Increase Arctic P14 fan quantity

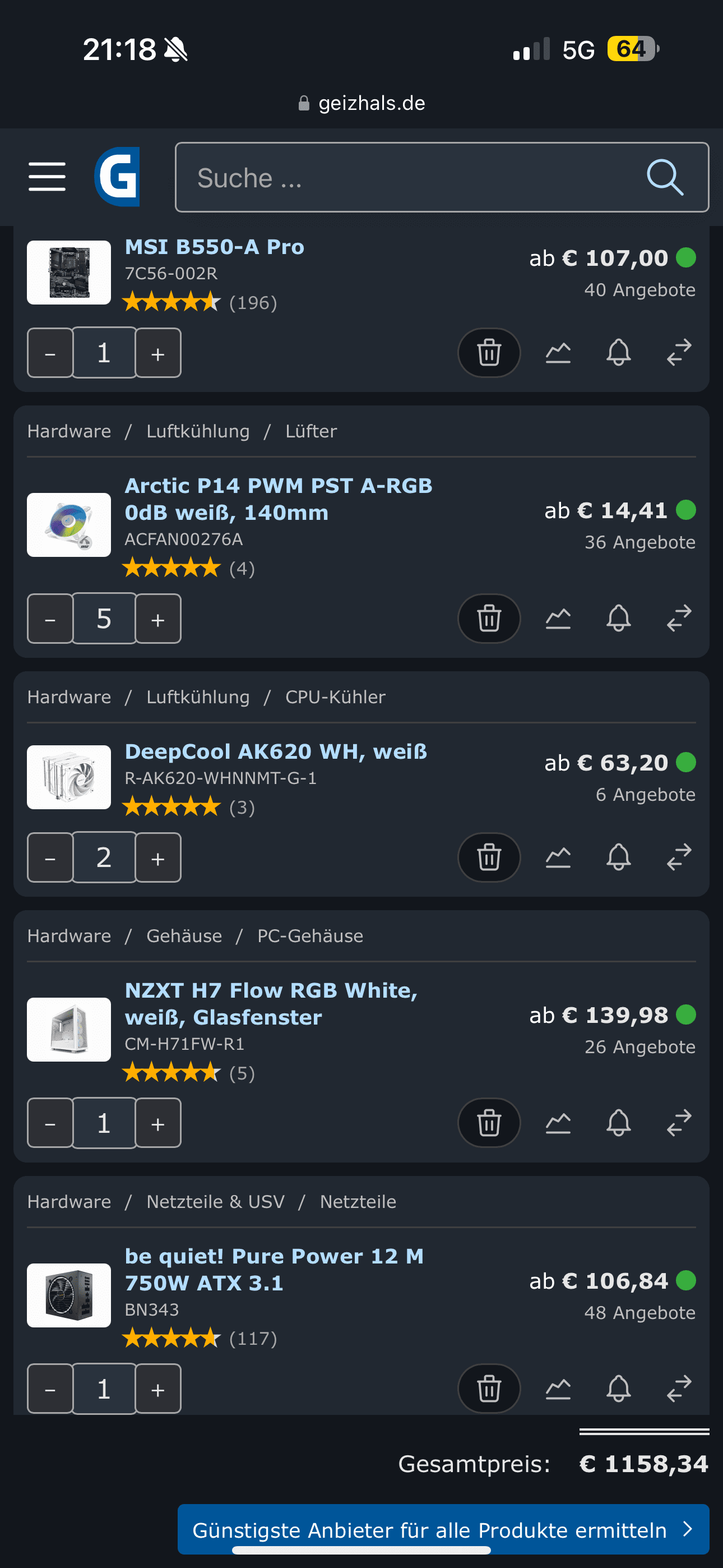(157, 619)
